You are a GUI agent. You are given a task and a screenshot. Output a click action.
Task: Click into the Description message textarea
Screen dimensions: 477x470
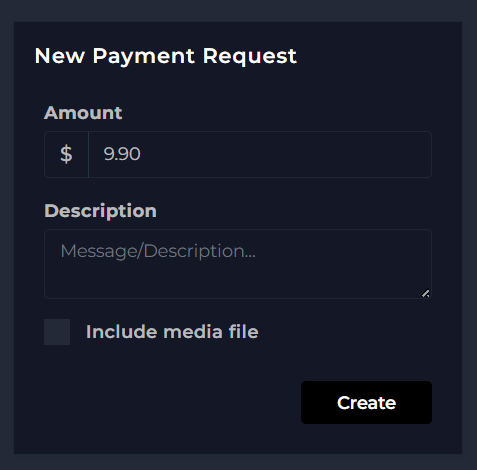[x=238, y=264]
